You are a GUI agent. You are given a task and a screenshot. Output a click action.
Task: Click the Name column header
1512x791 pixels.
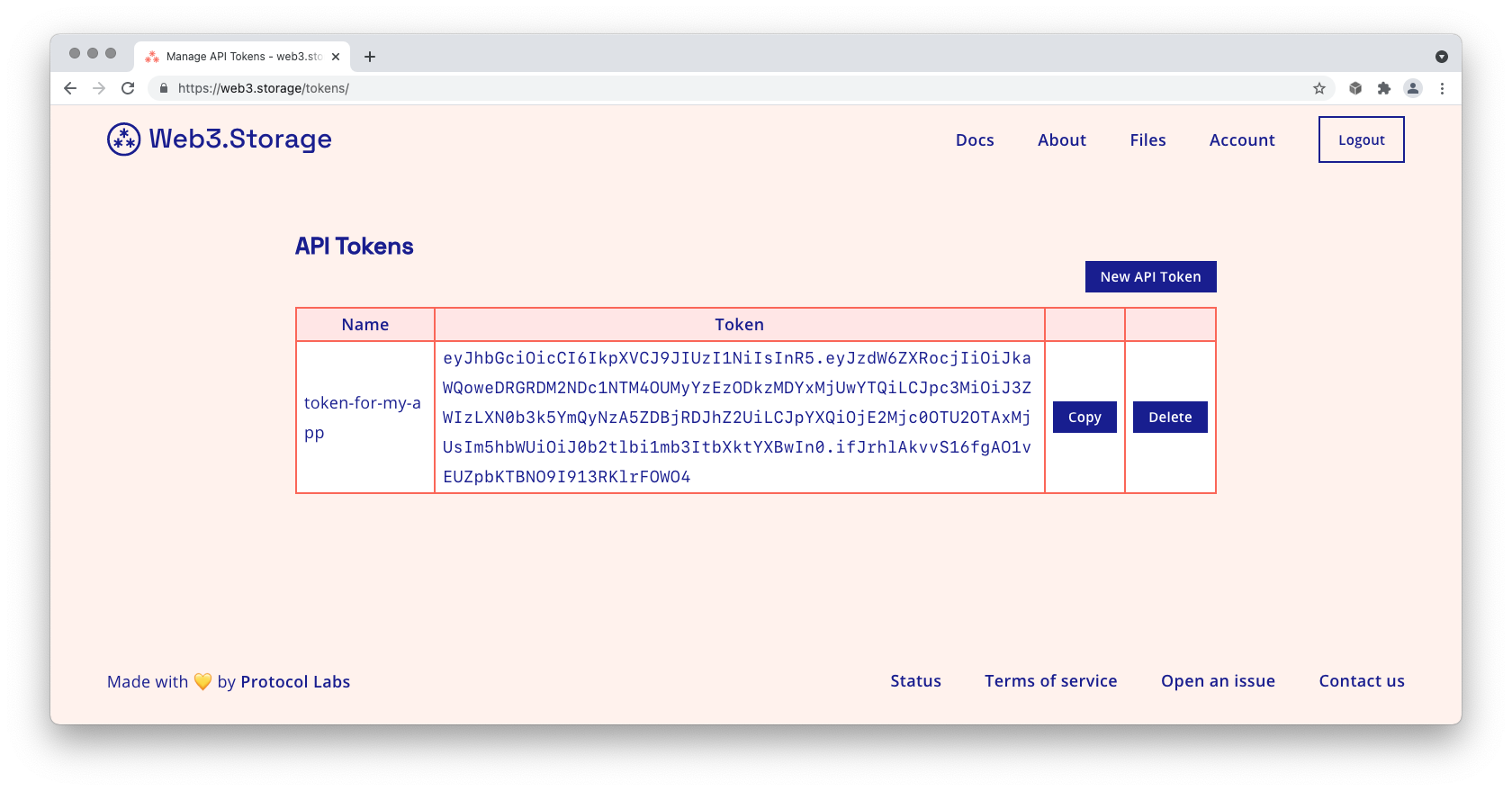(365, 325)
